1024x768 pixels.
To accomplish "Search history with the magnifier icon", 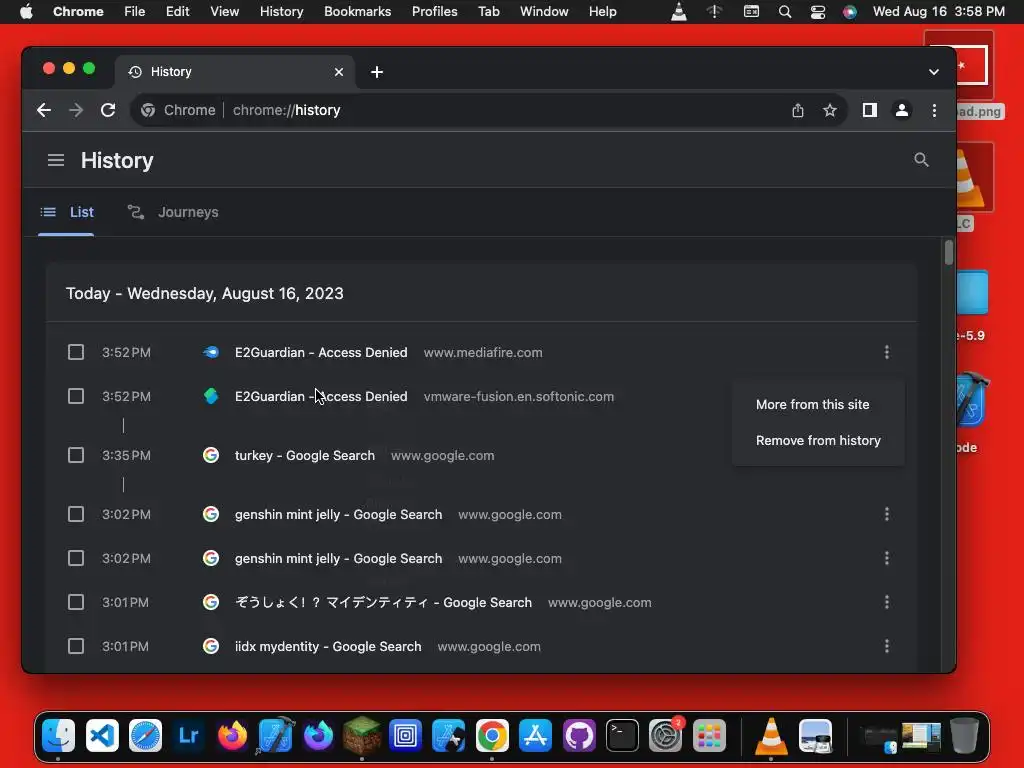I will coord(921,160).
